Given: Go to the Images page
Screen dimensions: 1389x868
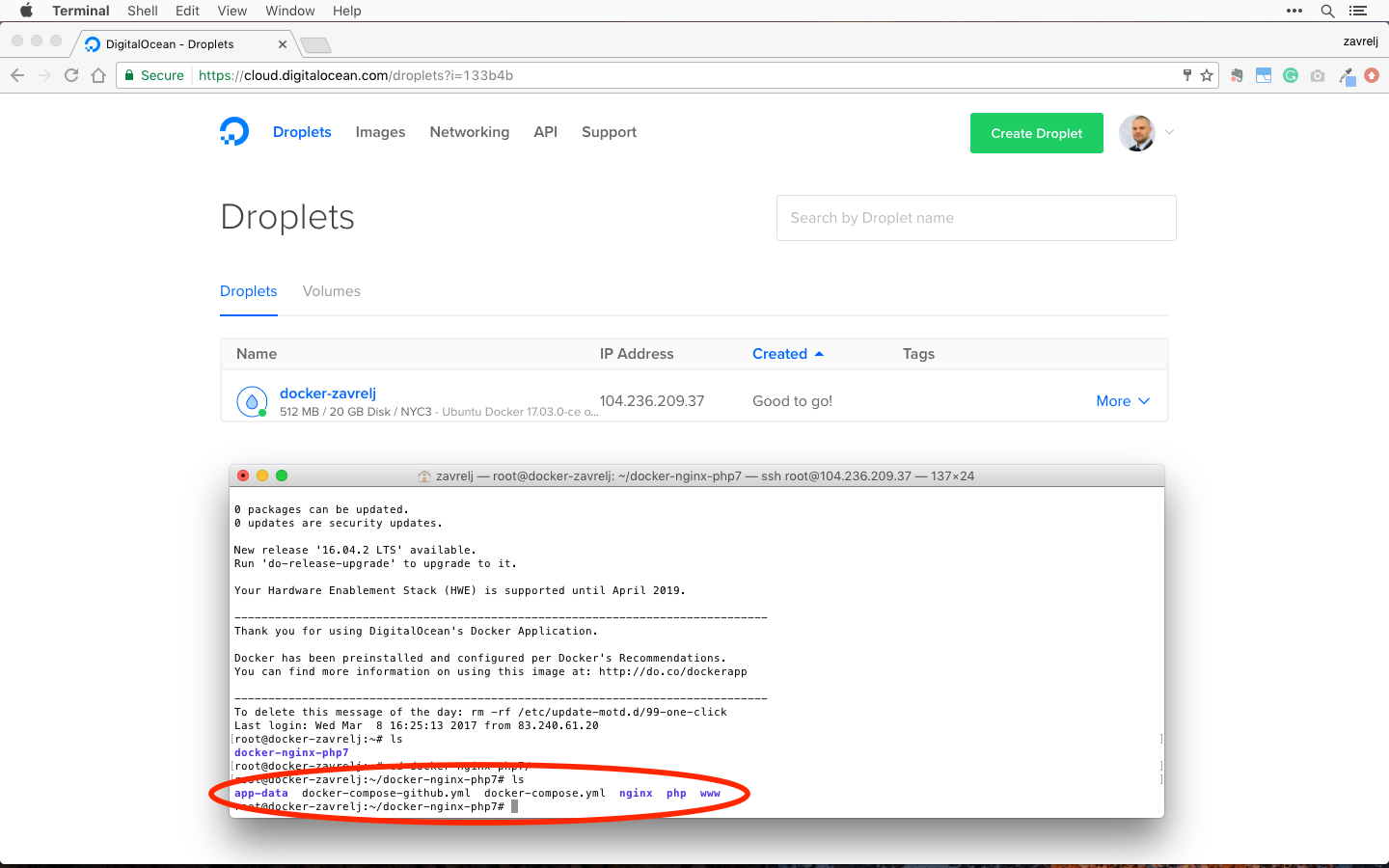Looking at the screenshot, I should (380, 132).
